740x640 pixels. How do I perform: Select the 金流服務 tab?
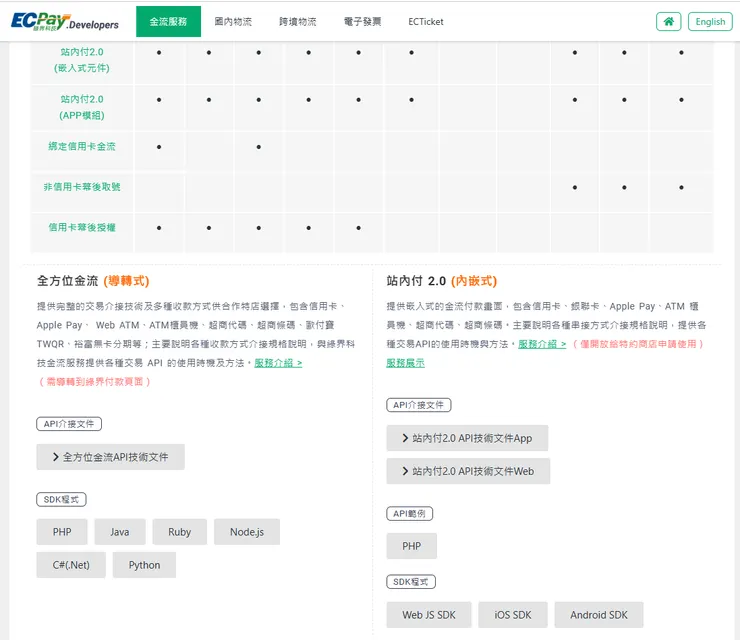coord(168,21)
